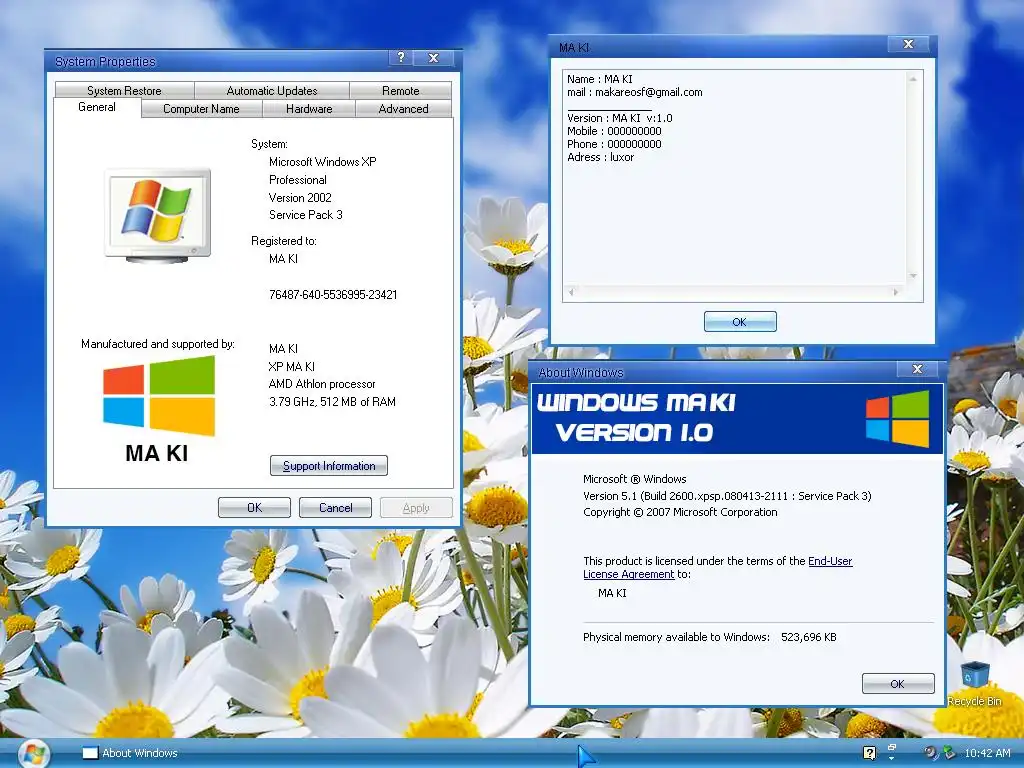This screenshot has height=768, width=1024.
Task: Click the Microsoft Windows XP text
Action: point(323,161)
